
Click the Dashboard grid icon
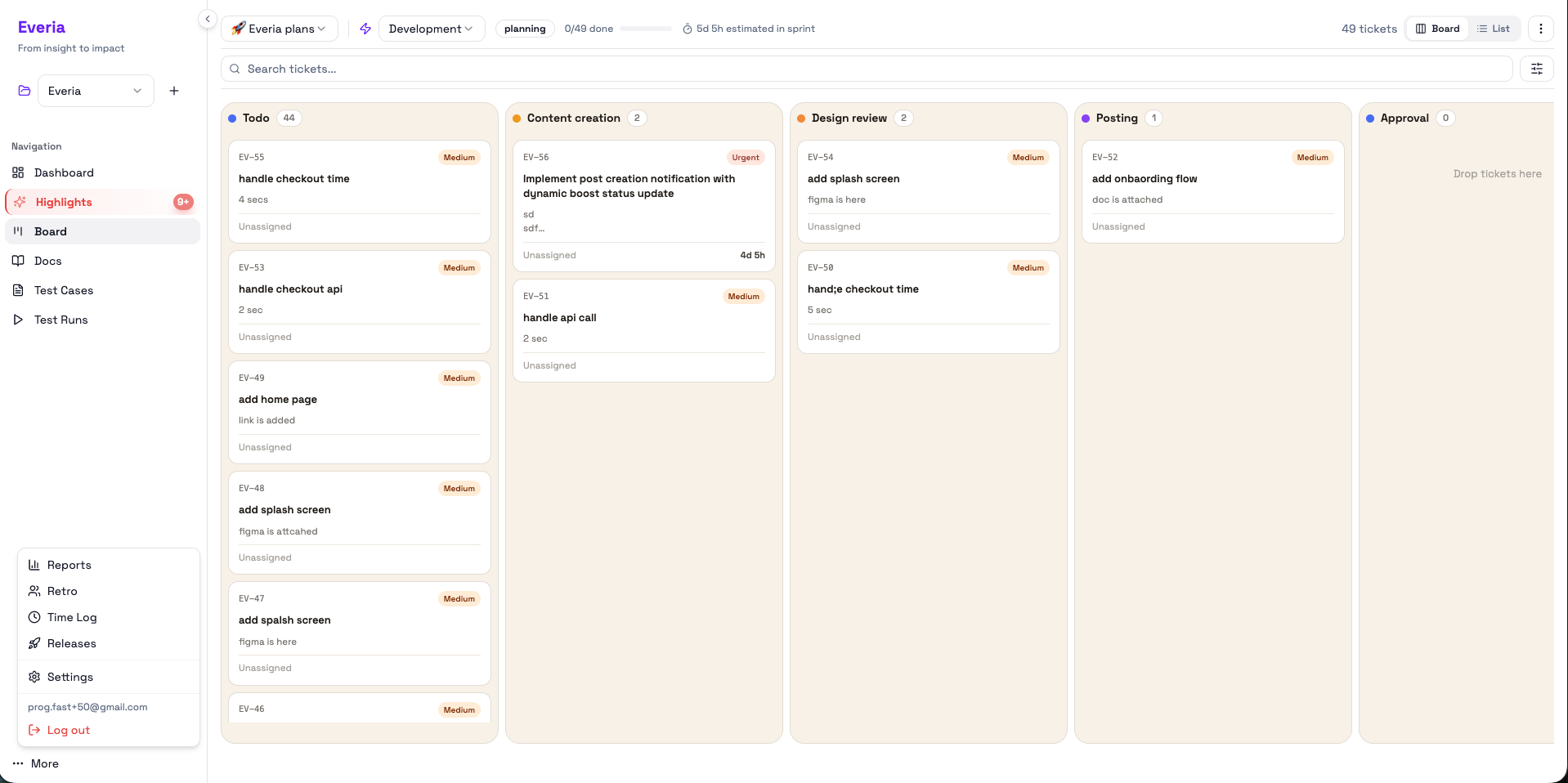[18, 172]
